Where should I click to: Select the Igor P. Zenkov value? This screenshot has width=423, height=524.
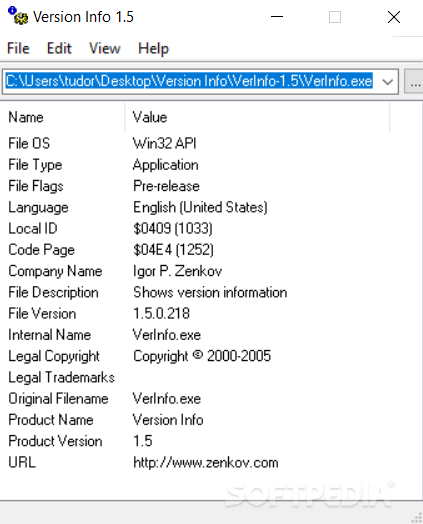point(177,271)
